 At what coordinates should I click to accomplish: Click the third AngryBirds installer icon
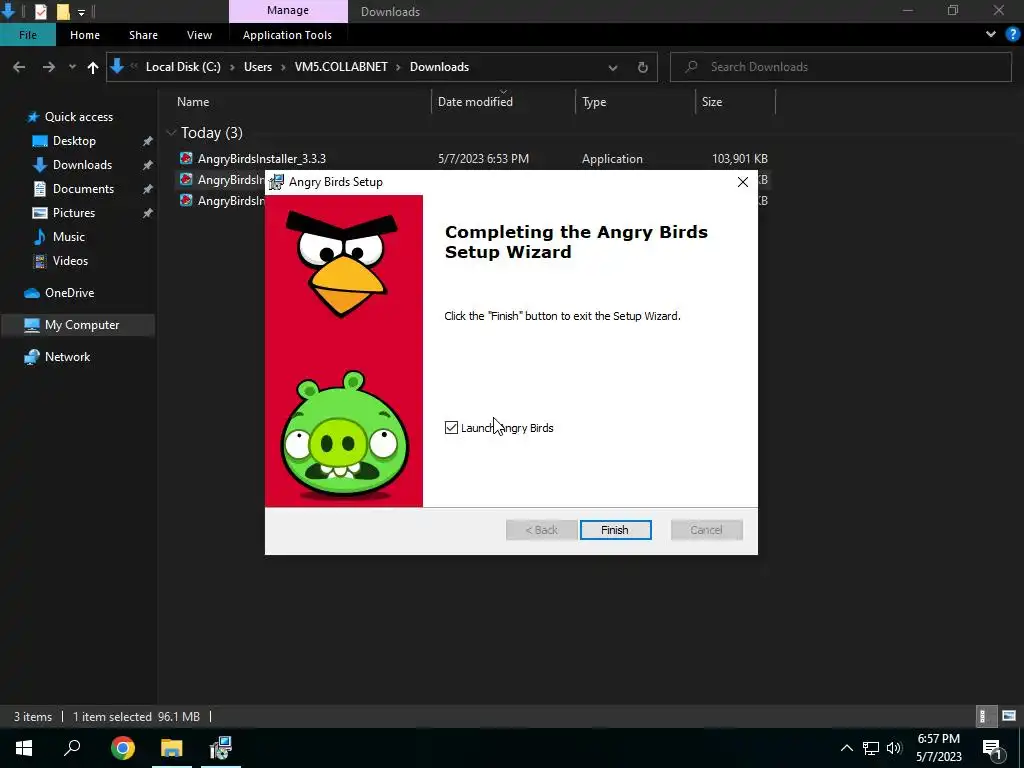[x=186, y=200]
